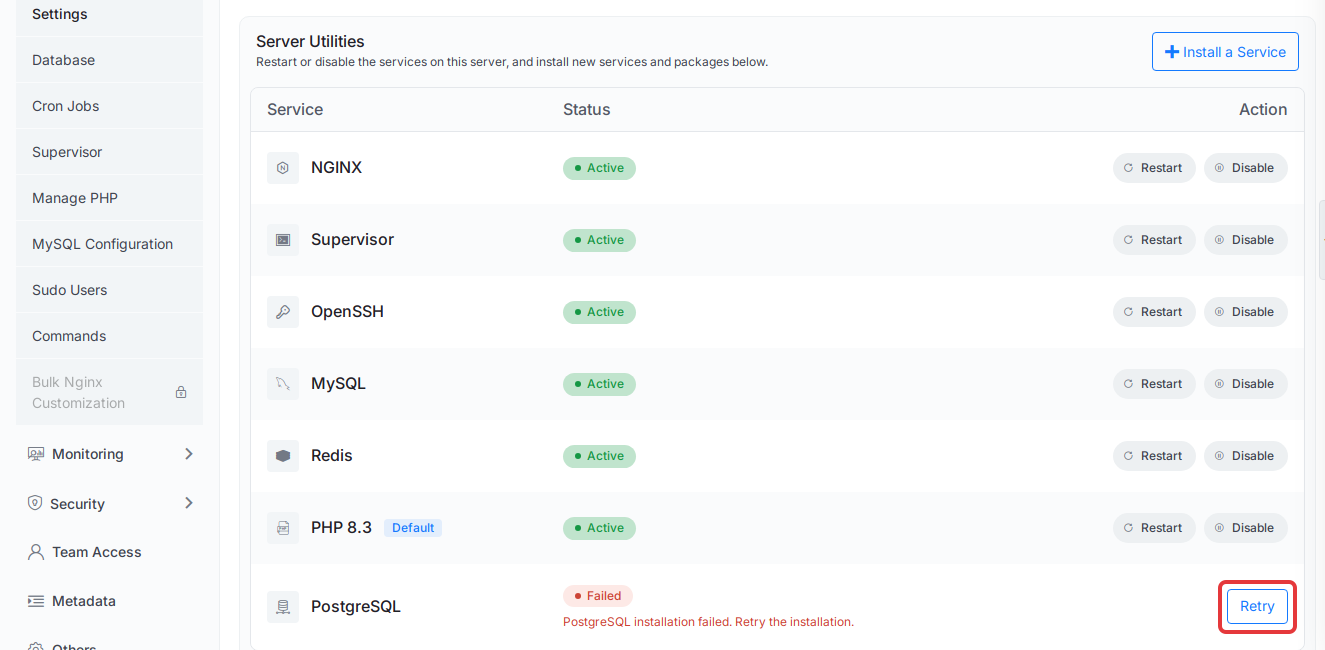Screen dimensions: 1325x650
Task: Go to Sudo Users
Action: coord(109,290)
